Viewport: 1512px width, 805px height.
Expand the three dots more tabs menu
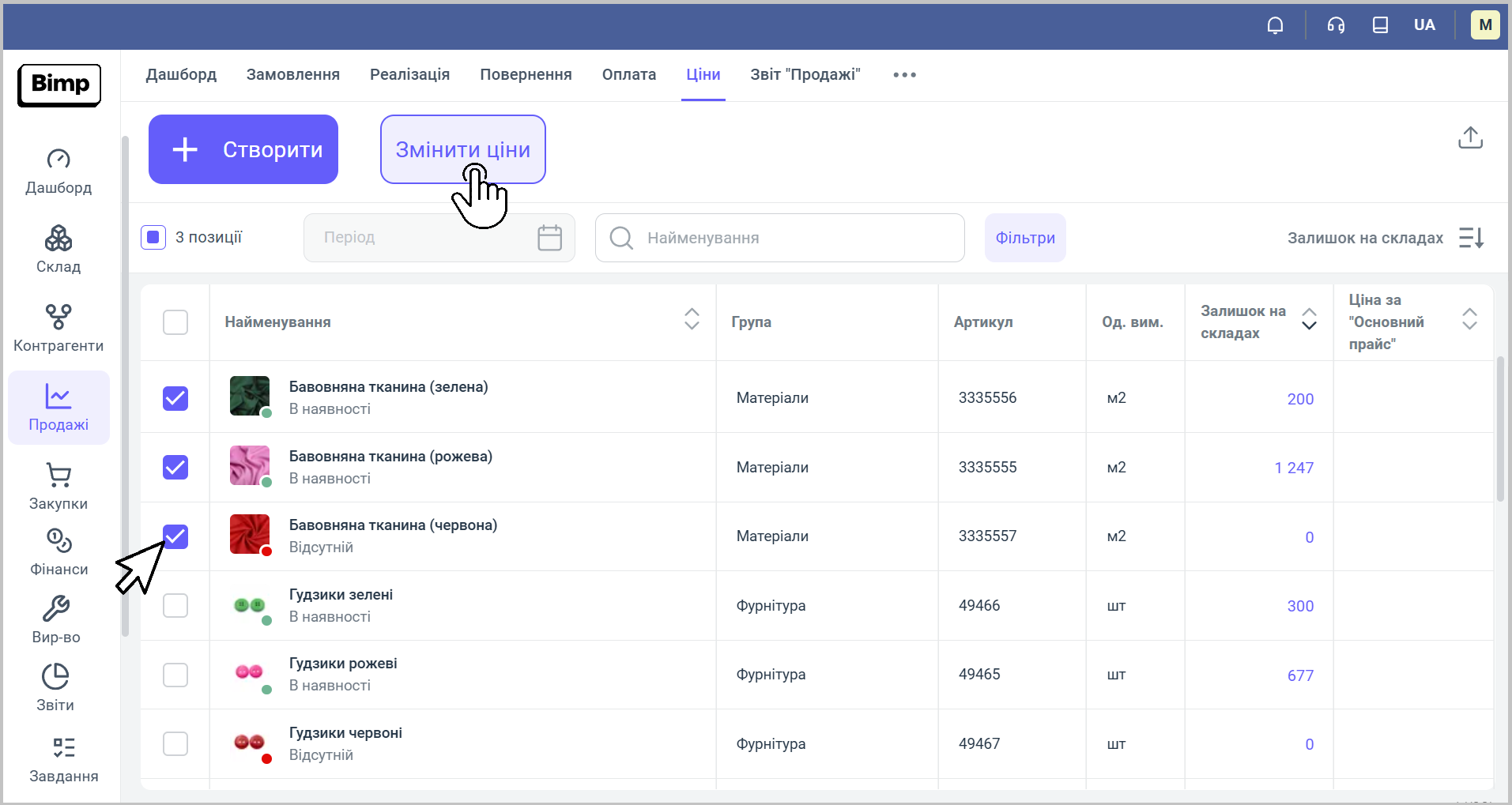(904, 75)
